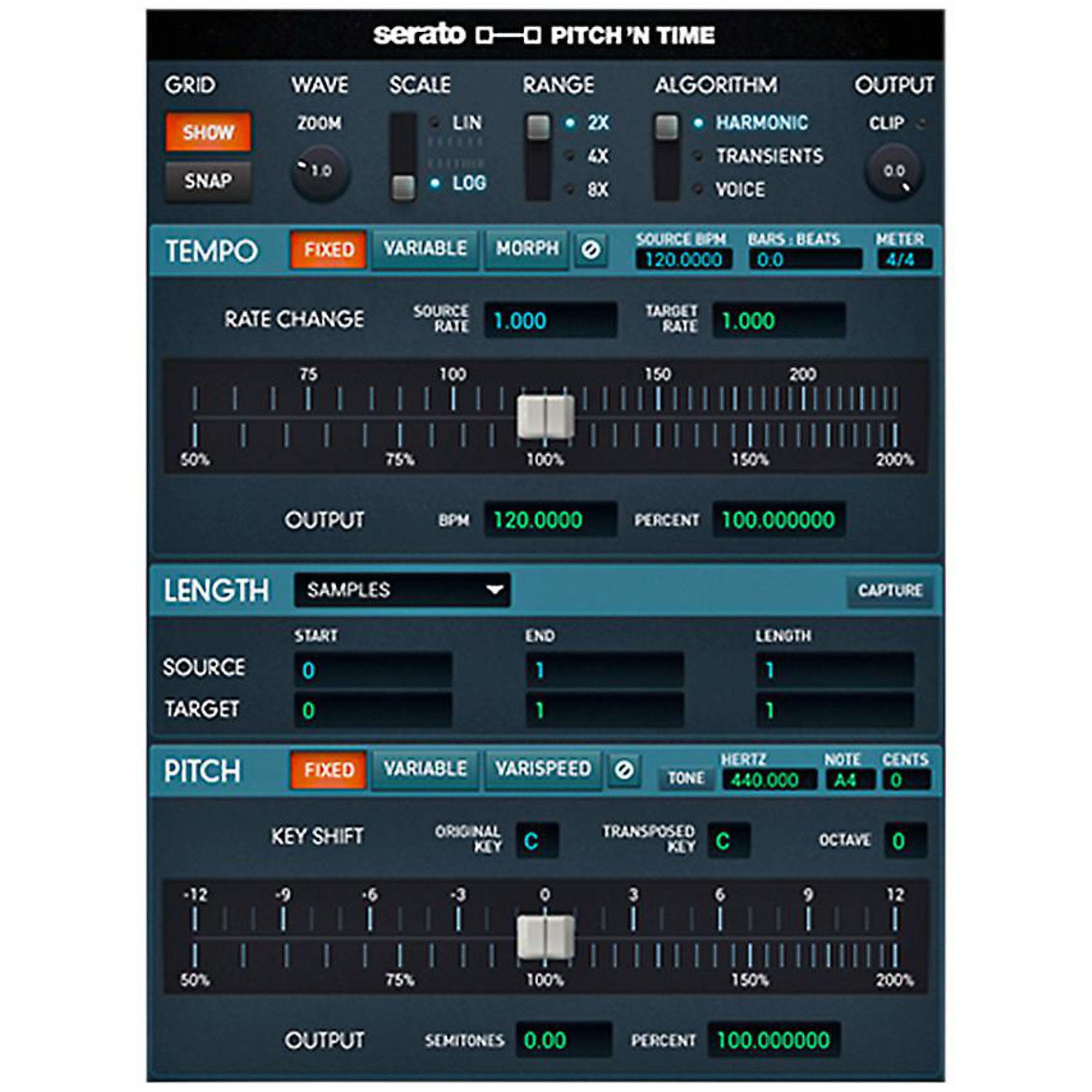This screenshot has width=1092, height=1092.
Task: Click the Bars:Beats field
Action: 806,260
